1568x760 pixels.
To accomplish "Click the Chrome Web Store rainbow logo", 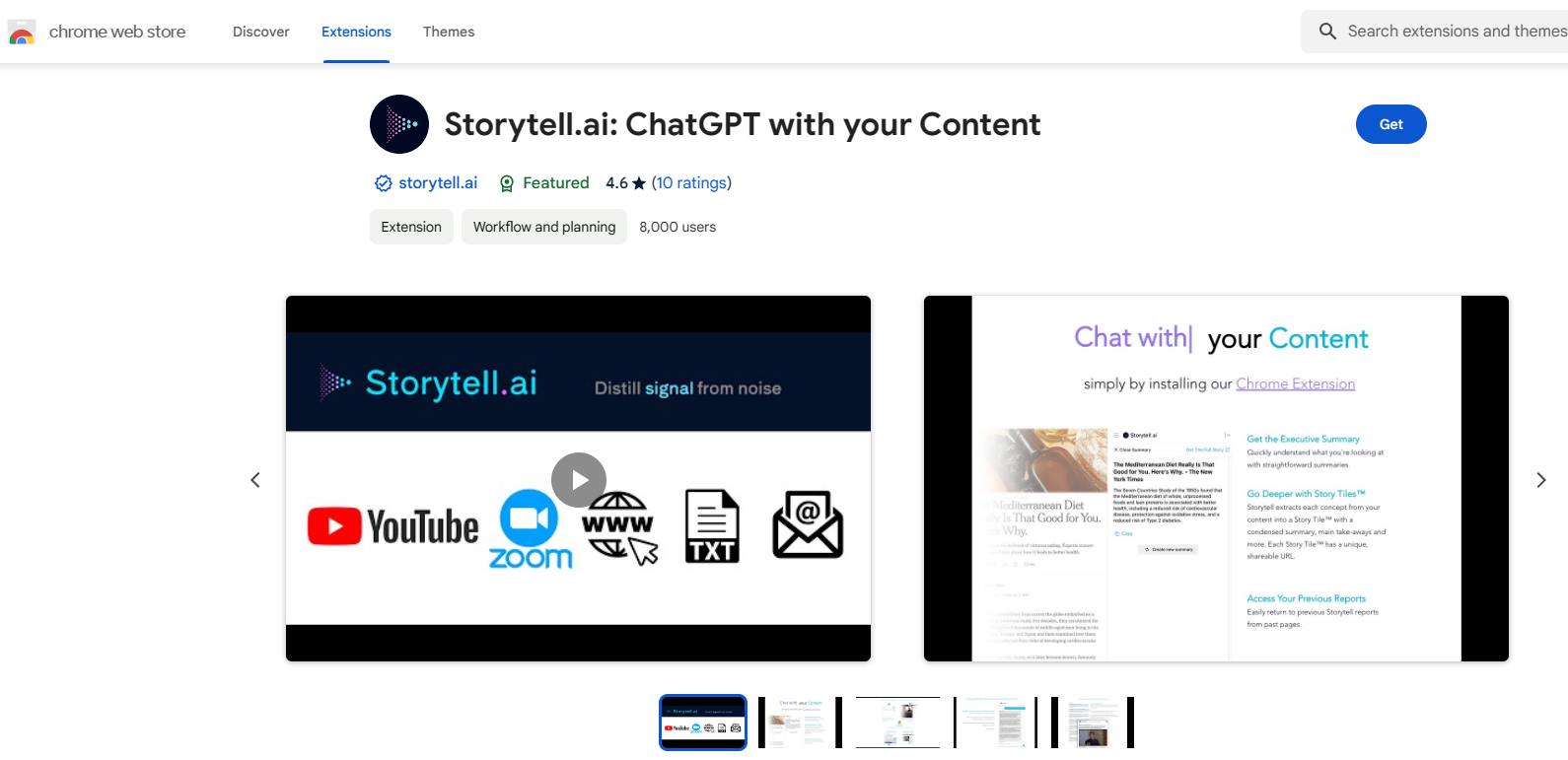I will (22, 33).
